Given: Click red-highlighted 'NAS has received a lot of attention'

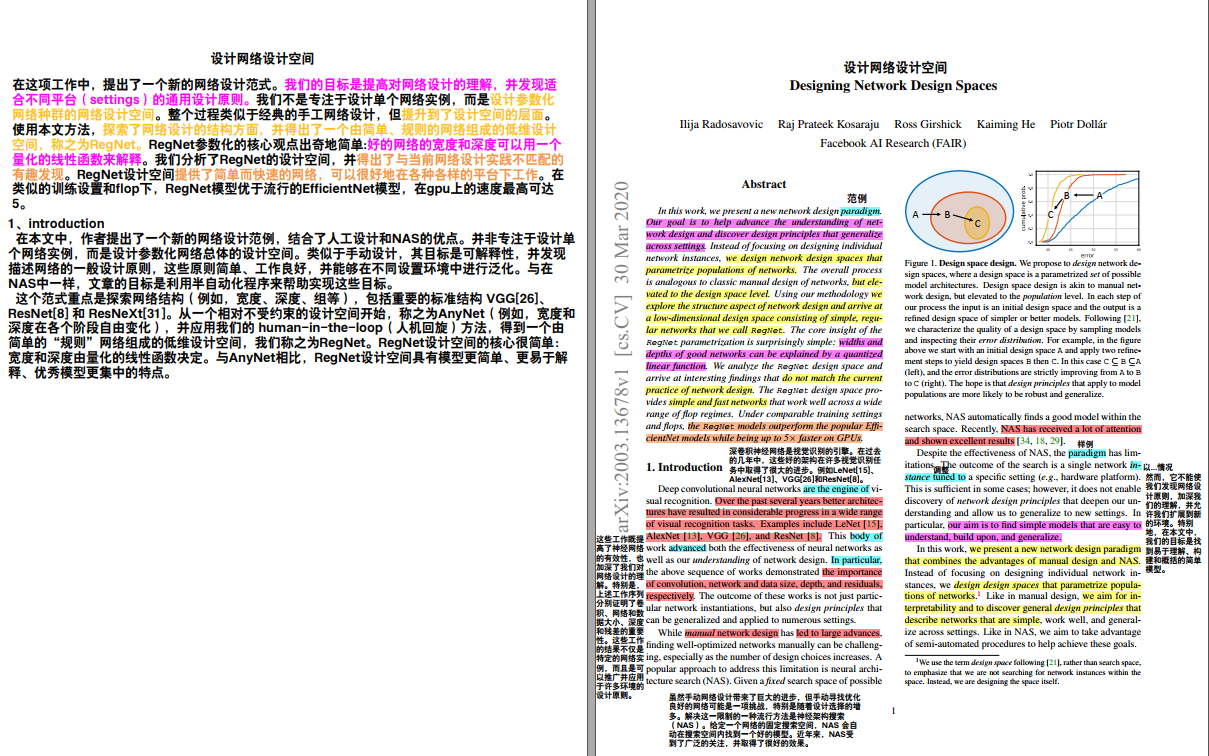Looking at the screenshot, I should 1071,428.
